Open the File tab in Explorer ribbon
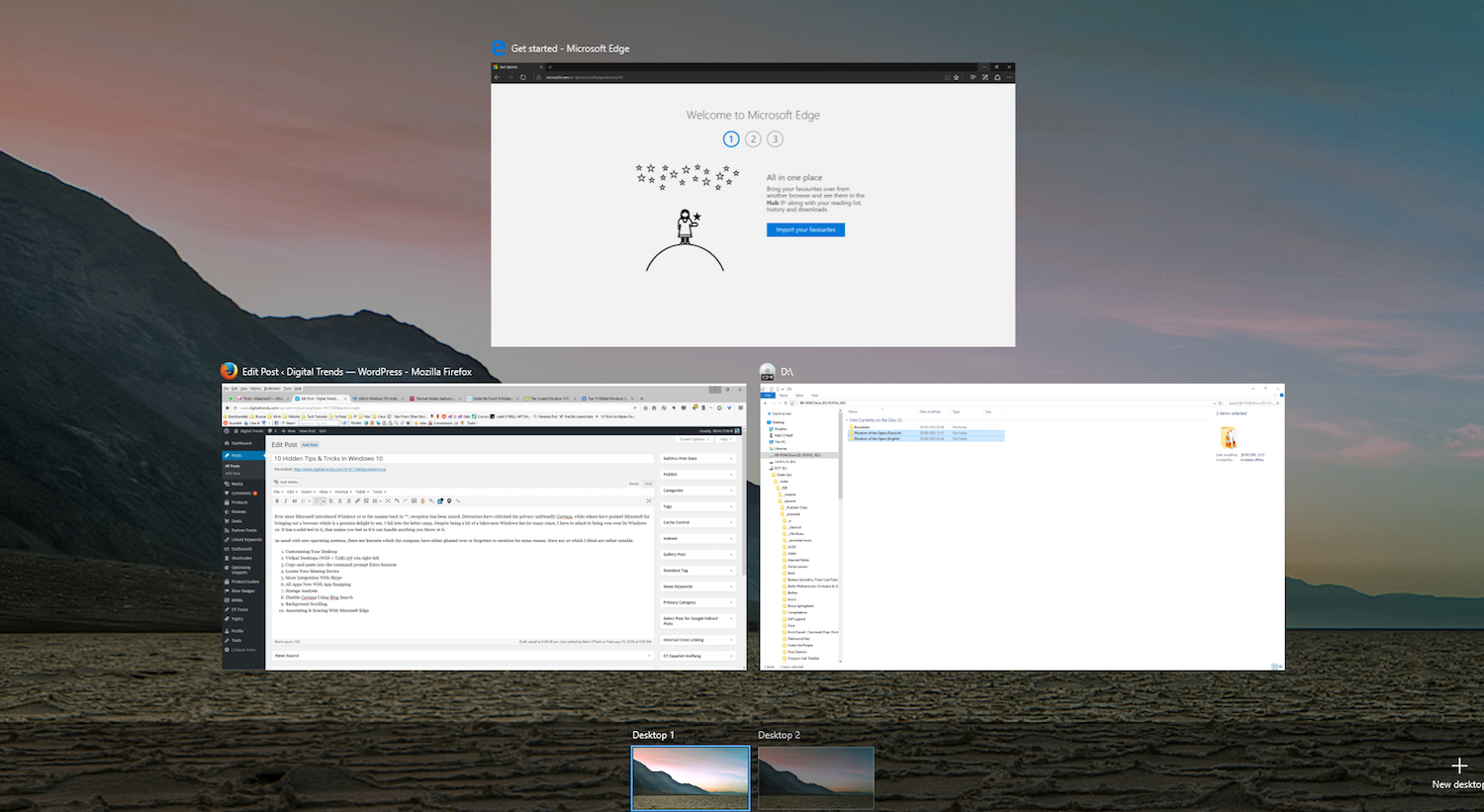1484x812 pixels. coord(768,395)
